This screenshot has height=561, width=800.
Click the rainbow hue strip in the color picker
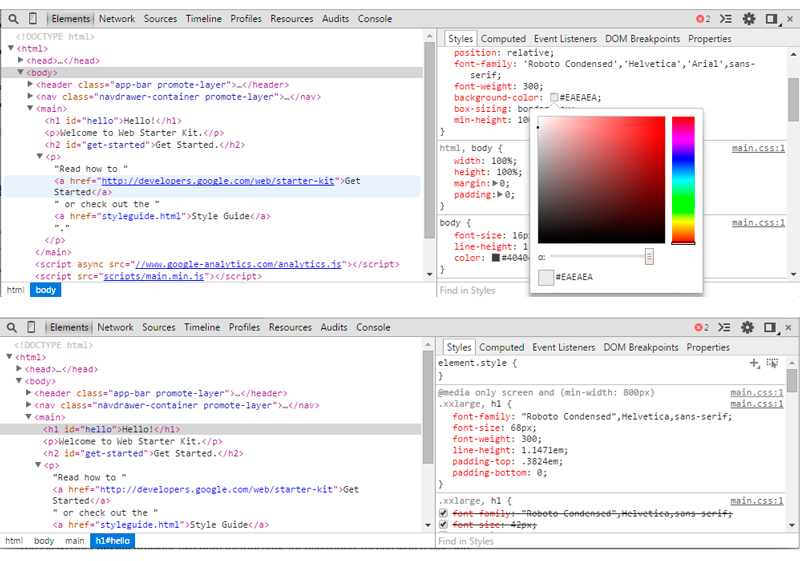click(x=683, y=180)
